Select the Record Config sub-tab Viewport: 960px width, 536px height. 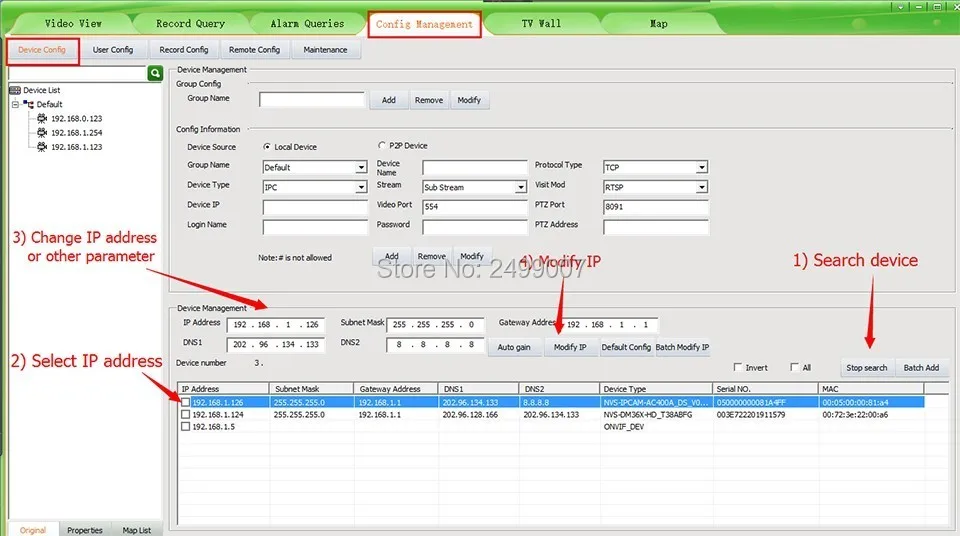(184, 50)
